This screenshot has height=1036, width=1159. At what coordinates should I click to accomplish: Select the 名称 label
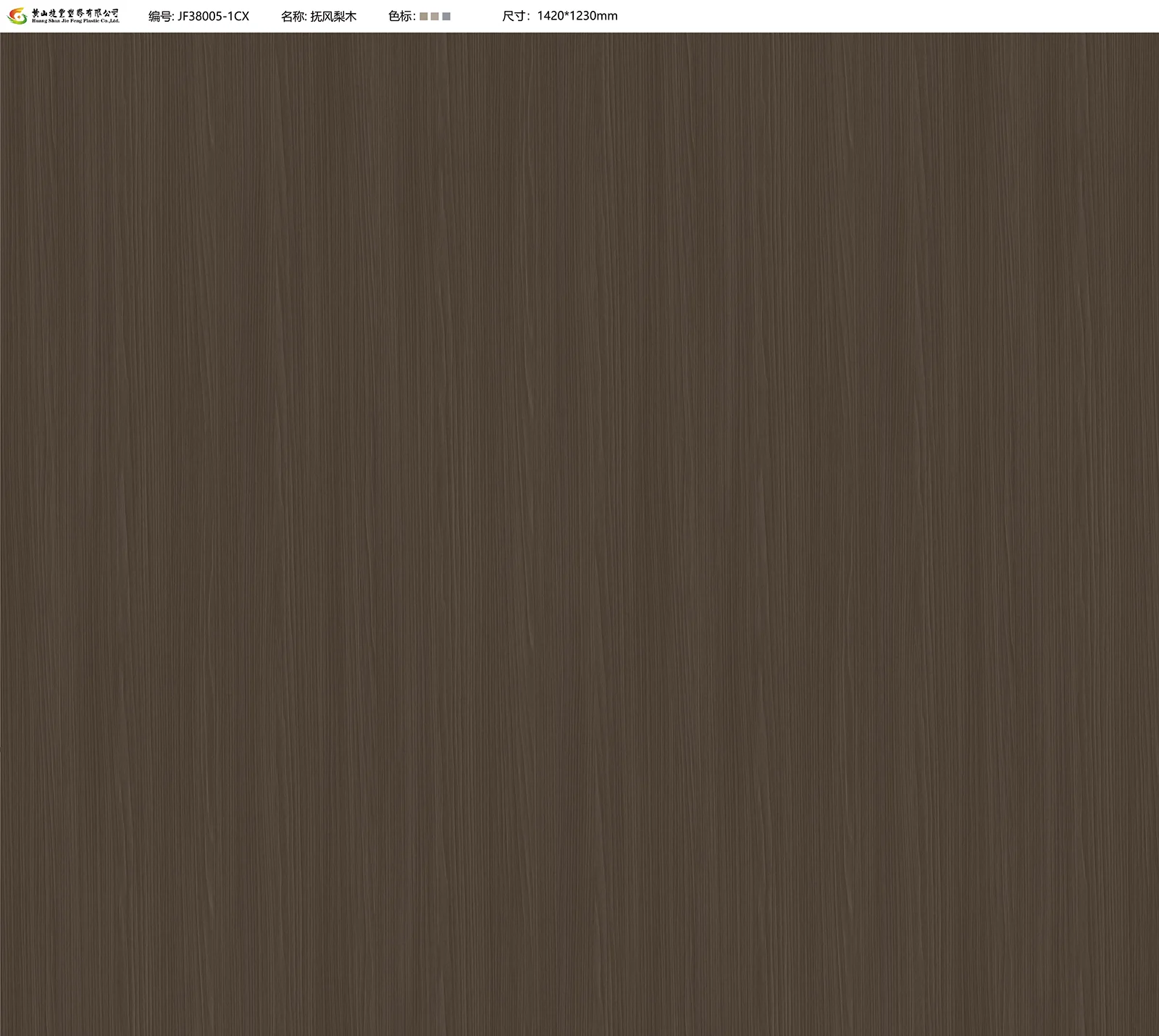pyautogui.click(x=293, y=16)
